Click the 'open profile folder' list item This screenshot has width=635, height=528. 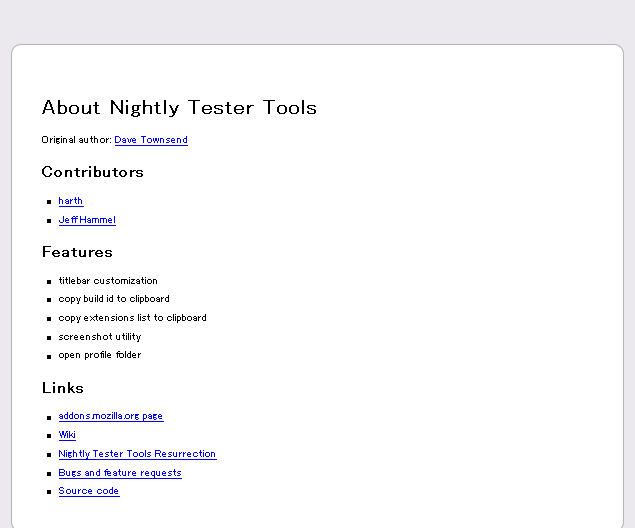(x=100, y=355)
